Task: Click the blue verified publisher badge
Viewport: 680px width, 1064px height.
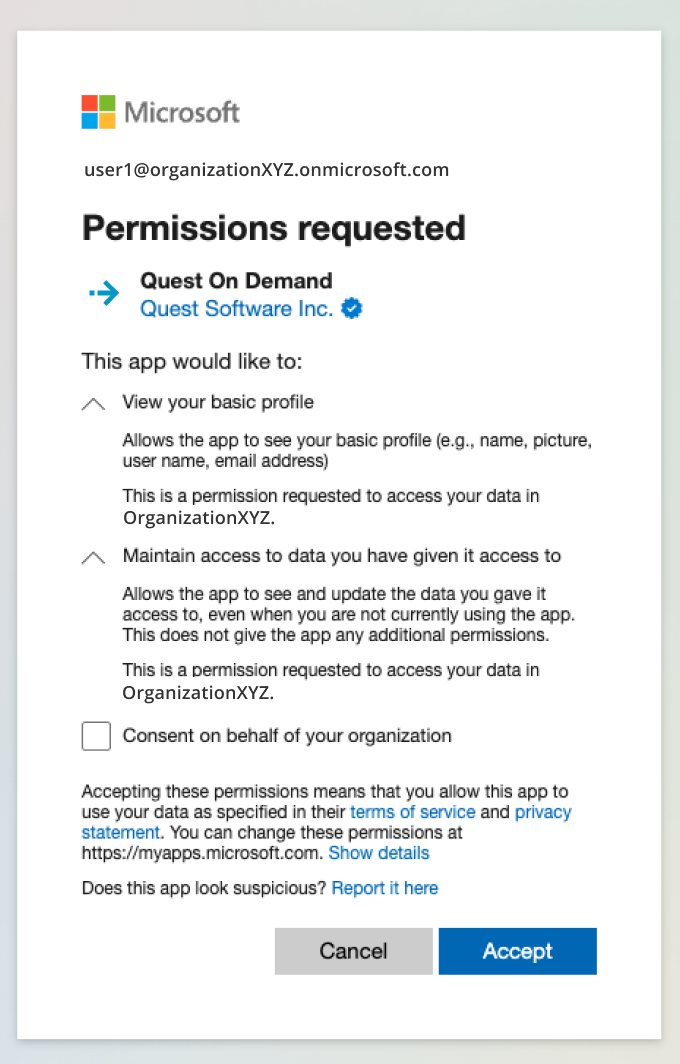Action: click(x=351, y=309)
